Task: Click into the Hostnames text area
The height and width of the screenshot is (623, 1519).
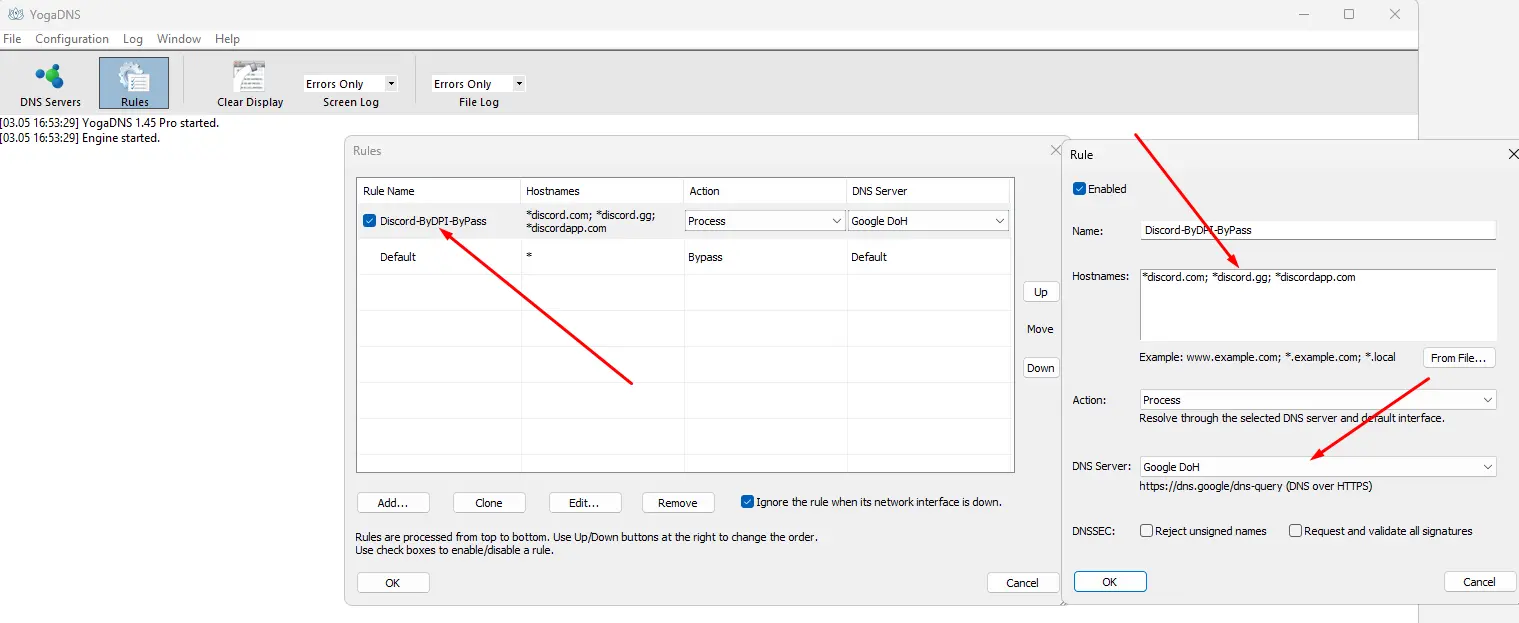Action: pyautogui.click(x=1318, y=305)
